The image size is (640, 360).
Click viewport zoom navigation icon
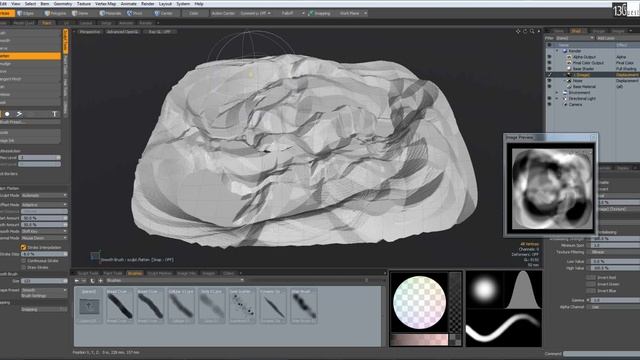532,31
